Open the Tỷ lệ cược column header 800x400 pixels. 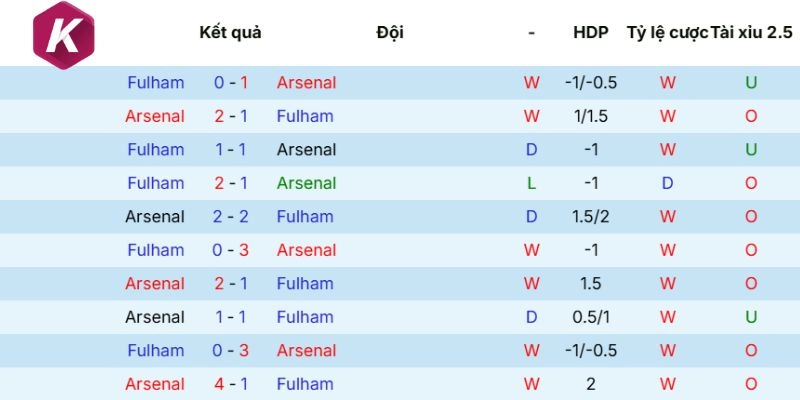(x=667, y=32)
